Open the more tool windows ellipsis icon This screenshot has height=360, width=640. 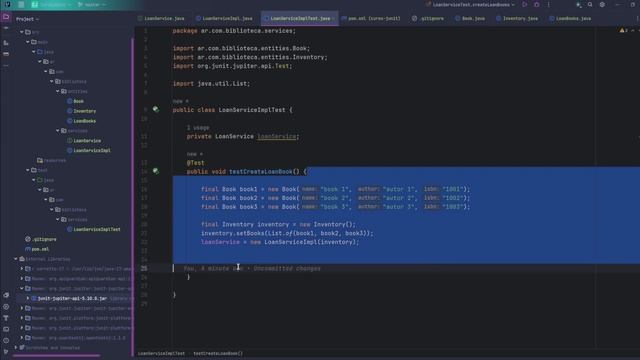6,65
